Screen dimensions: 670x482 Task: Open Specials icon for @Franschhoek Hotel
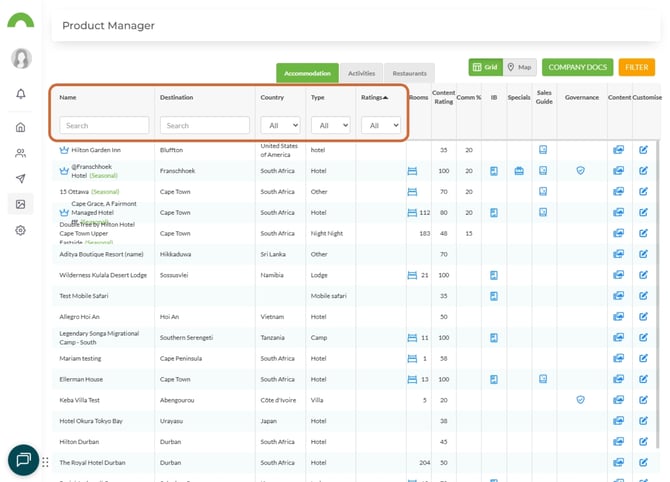point(519,171)
